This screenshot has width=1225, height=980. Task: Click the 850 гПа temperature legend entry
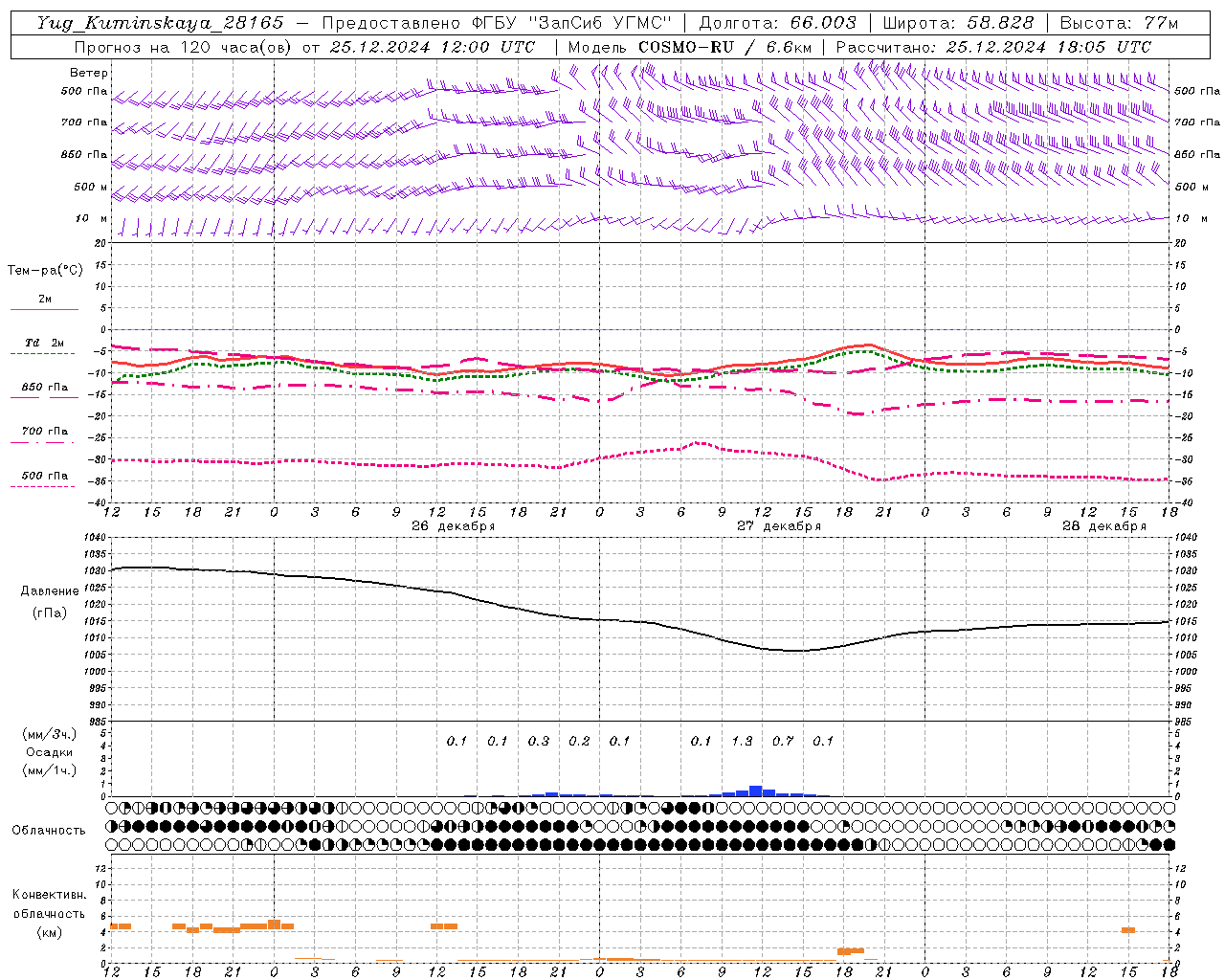pos(45,388)
